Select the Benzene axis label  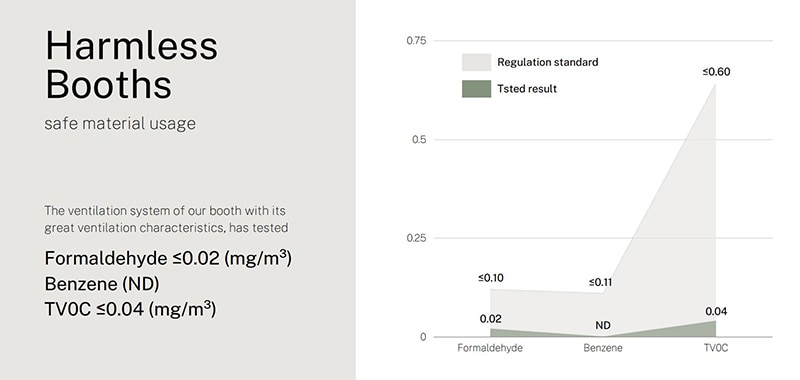(603, 348)
